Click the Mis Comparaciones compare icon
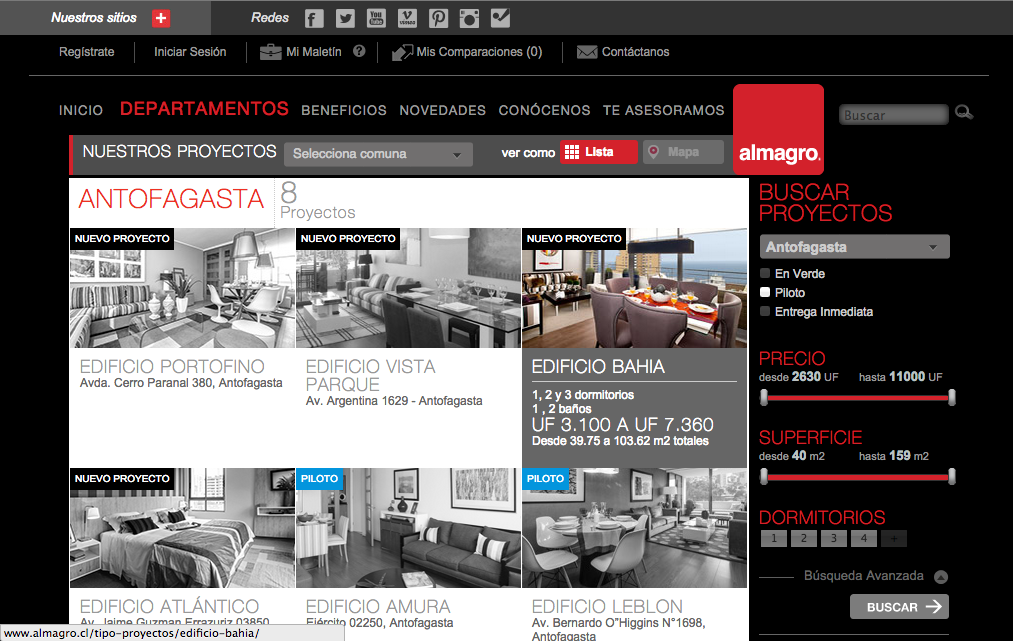 pos(402,52)
